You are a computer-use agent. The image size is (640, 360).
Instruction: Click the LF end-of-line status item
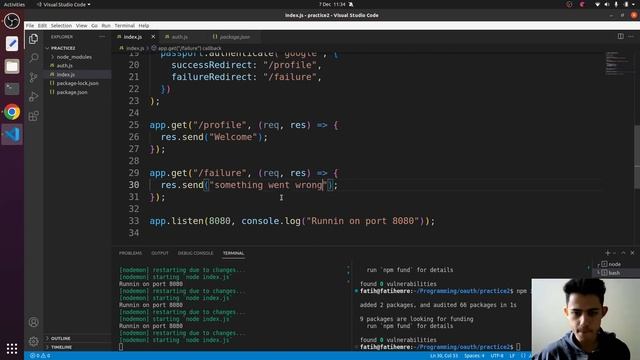[512, 356]
